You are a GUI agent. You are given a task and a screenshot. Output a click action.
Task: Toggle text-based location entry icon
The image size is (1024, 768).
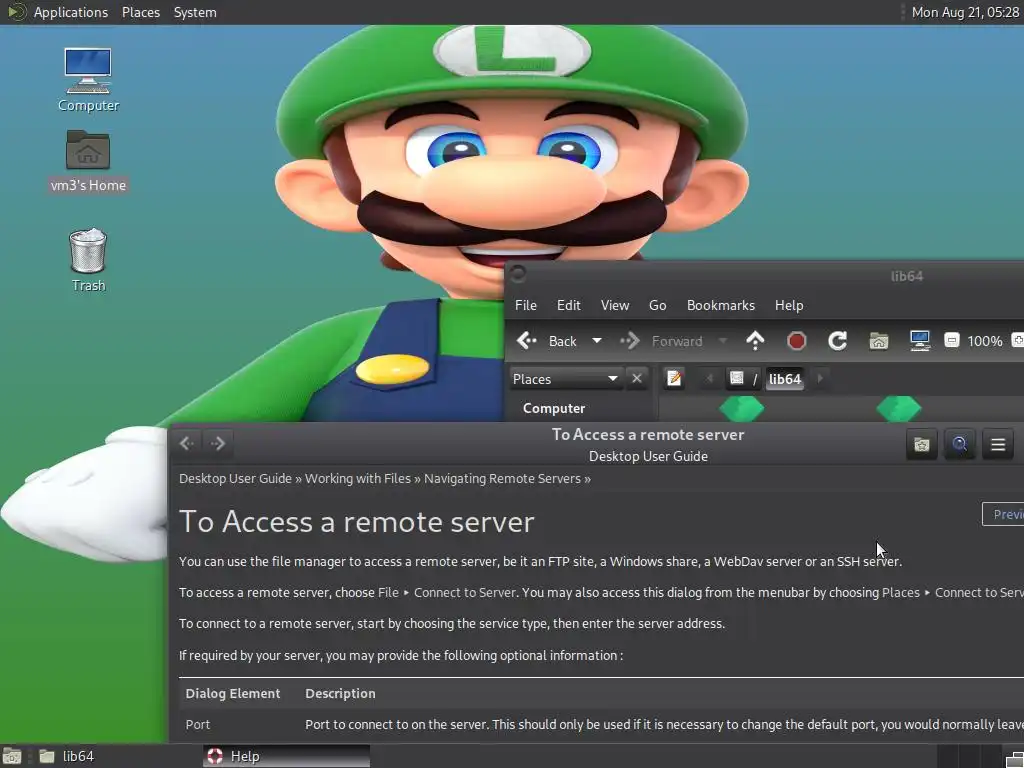click(674, 379)
